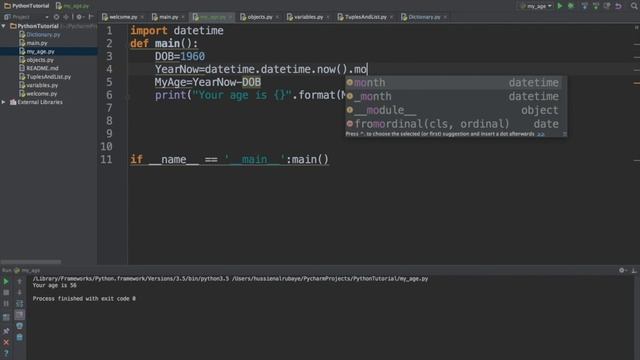This screenshot has width=640, height=360.
Task: Close the welcome.py tab
Action: coord(142,17)
